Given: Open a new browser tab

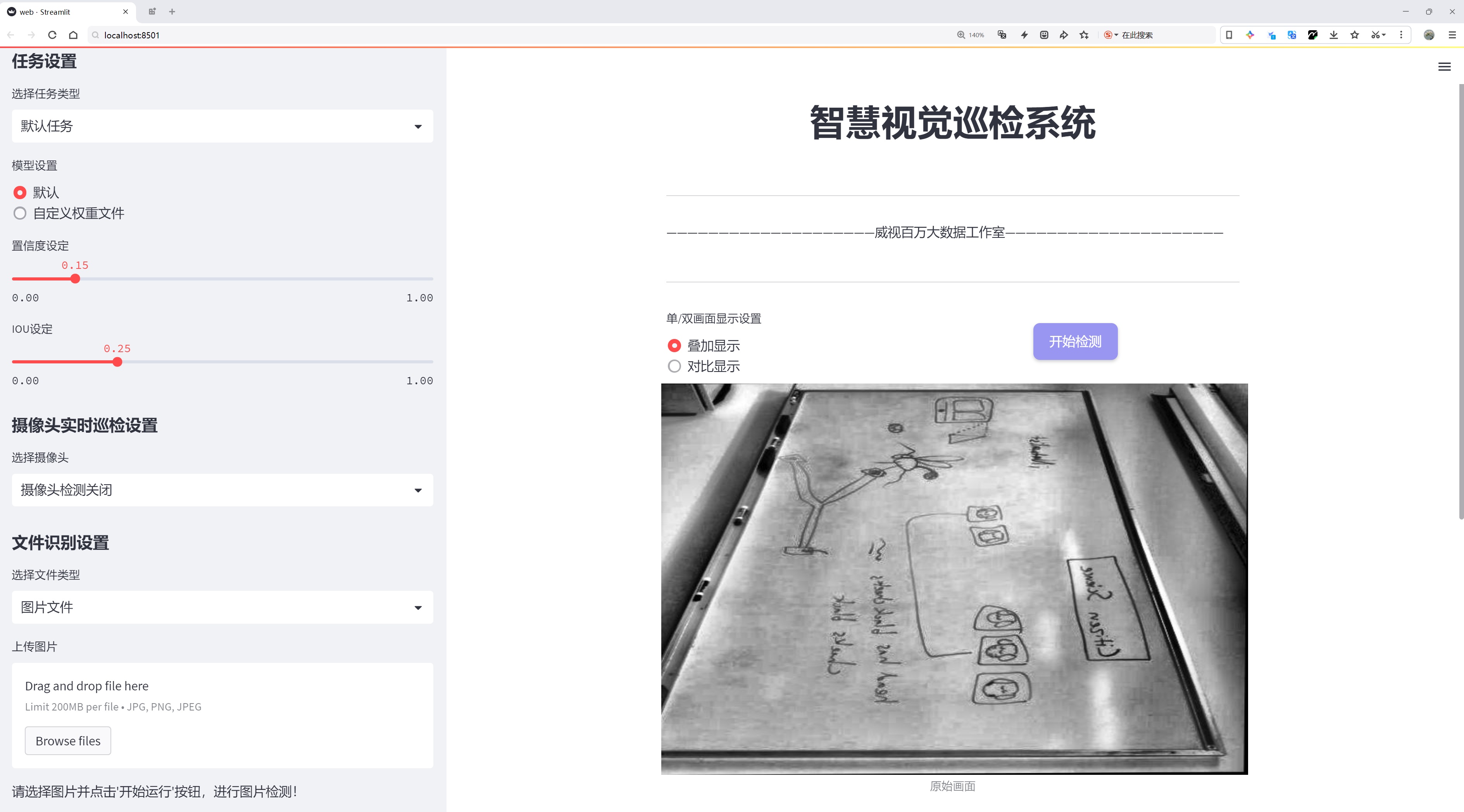Looking at the screenshot, I should [x=172, y=11].
